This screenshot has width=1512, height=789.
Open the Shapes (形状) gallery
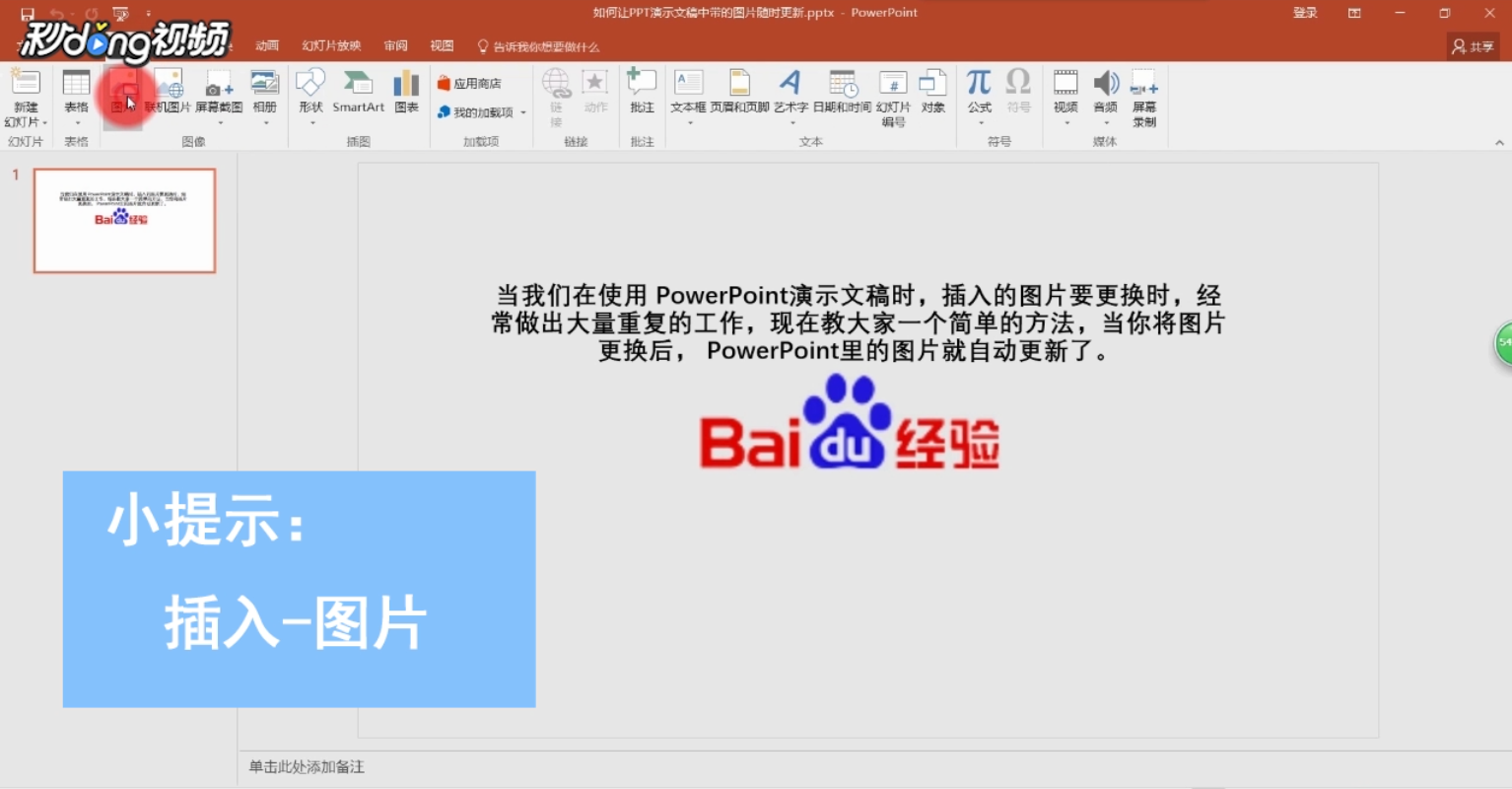pyautogui.click(x=310, y=95)
